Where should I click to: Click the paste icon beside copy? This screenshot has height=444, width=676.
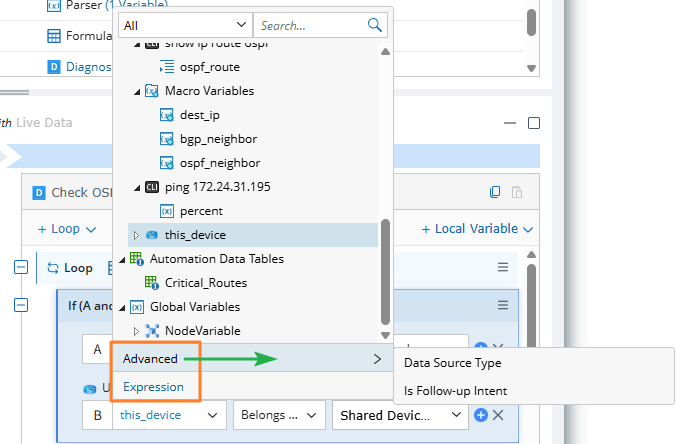coord(517,192)
